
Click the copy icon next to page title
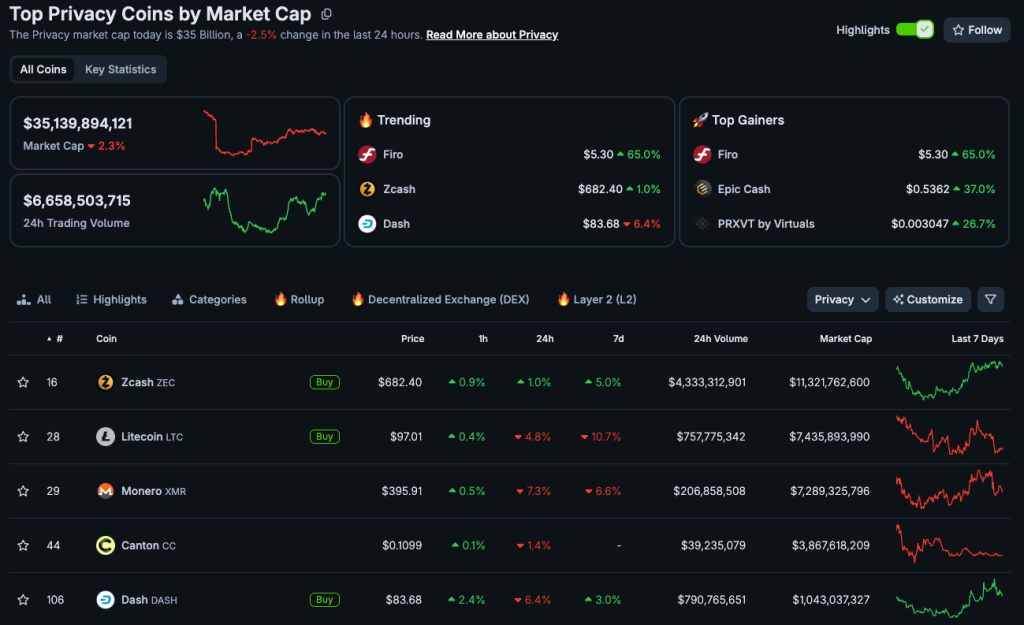coord(328,14)
